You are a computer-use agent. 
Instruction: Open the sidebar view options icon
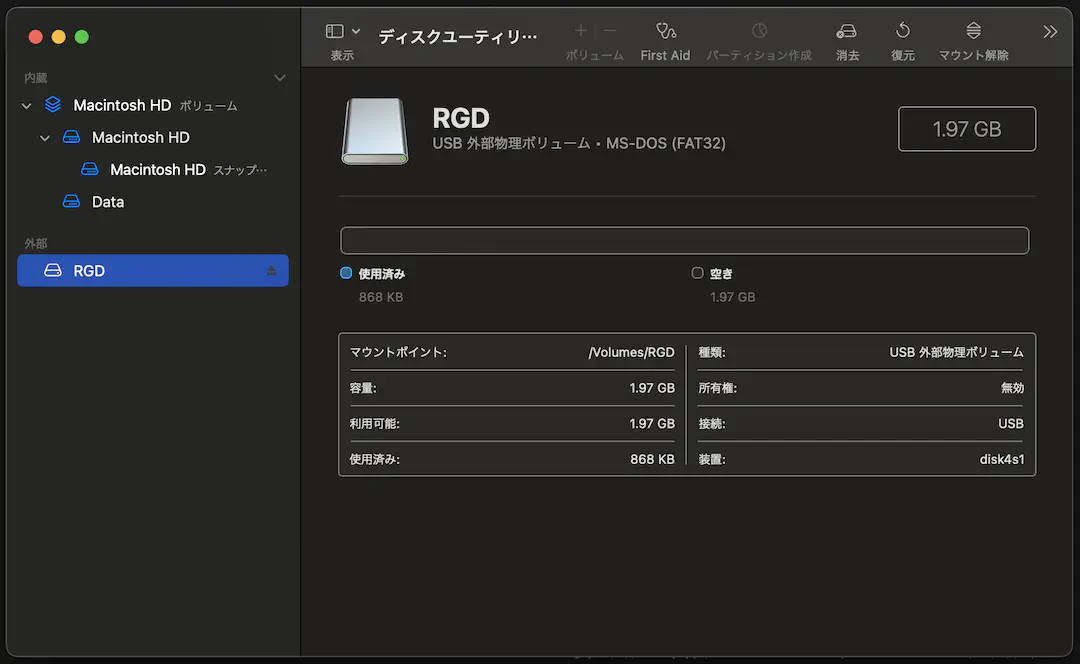(x=335, y=31)
